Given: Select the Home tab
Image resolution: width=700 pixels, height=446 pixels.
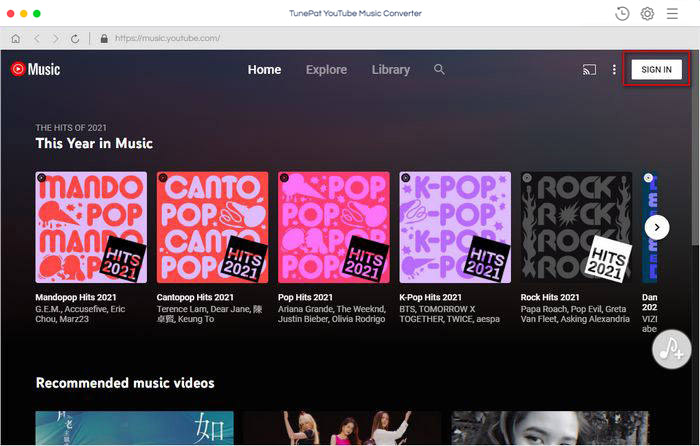Looking at the screenshot, I should coord(264,70).
